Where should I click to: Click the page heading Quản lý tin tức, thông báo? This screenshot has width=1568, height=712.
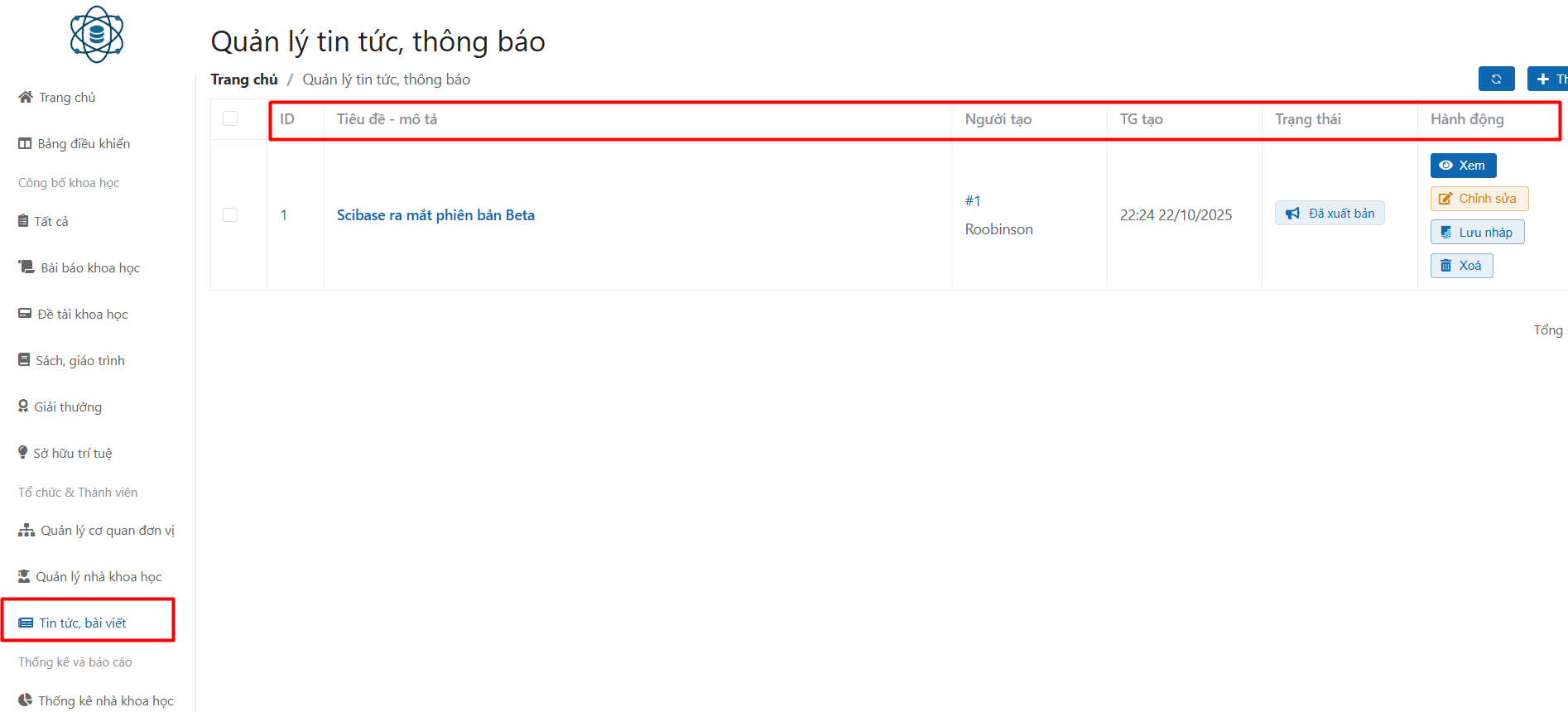(x=378, y=41)
